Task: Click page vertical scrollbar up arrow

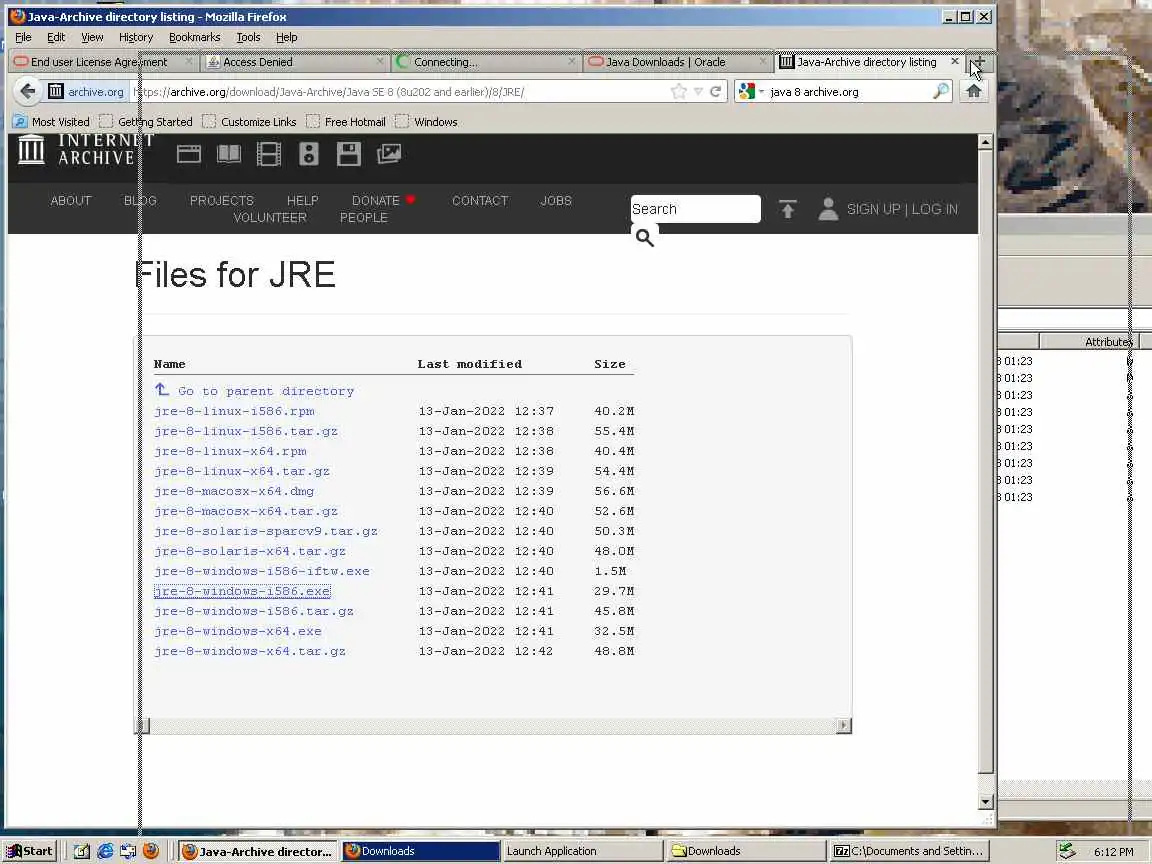Action: pyautogui.click(x=986, y=142)
